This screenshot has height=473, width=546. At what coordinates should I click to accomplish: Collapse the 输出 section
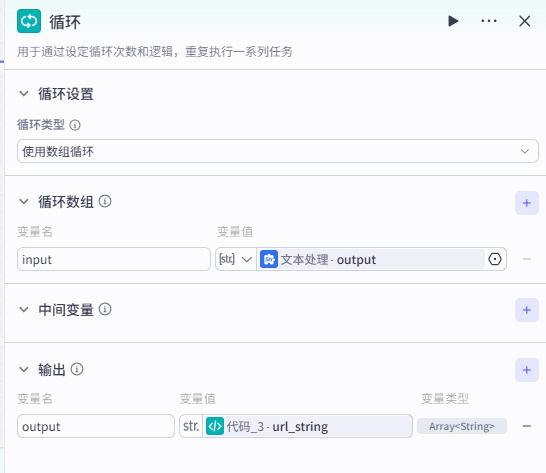[24, 369]
